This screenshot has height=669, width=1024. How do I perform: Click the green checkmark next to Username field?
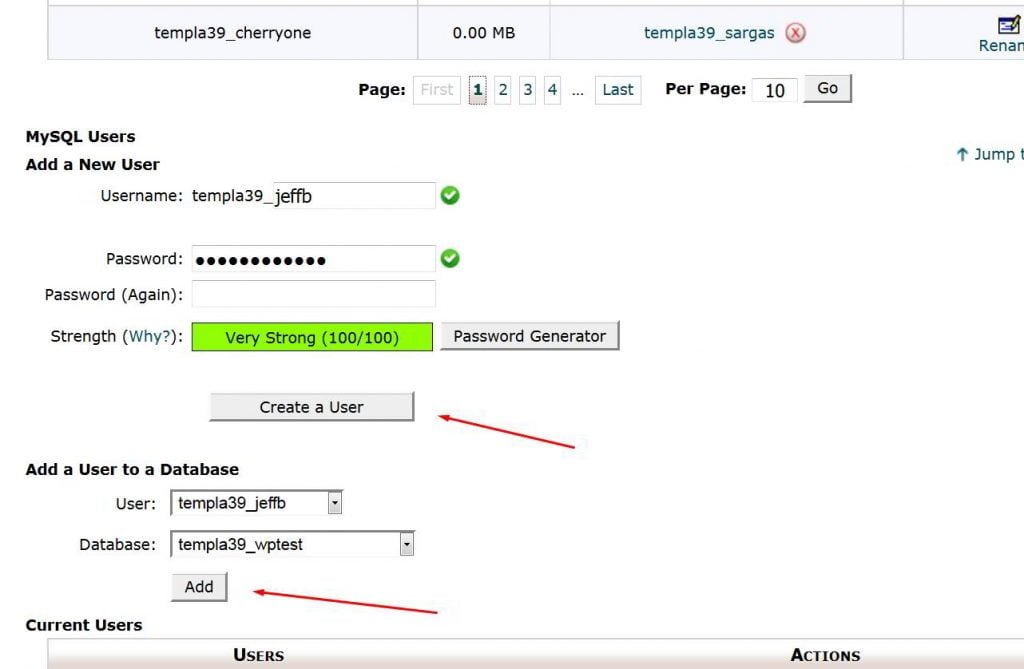pyautogui.click(x=450, y=196)
